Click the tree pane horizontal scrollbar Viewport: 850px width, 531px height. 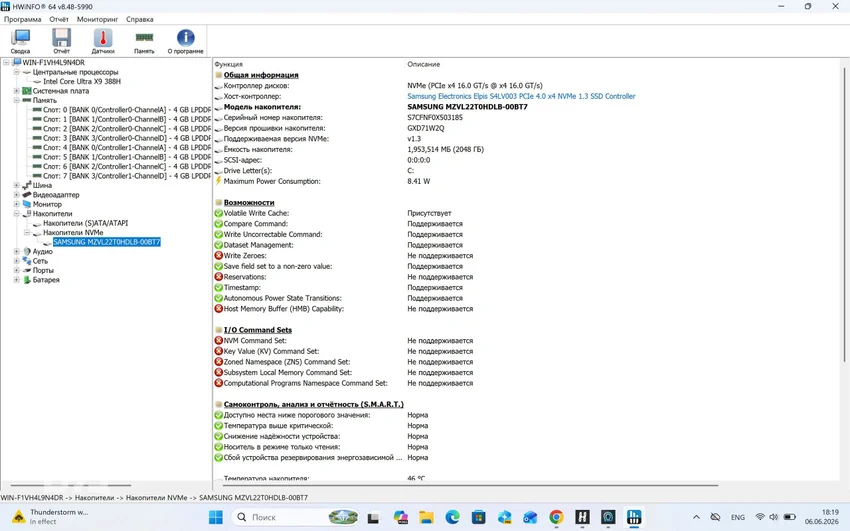[70, 485]
